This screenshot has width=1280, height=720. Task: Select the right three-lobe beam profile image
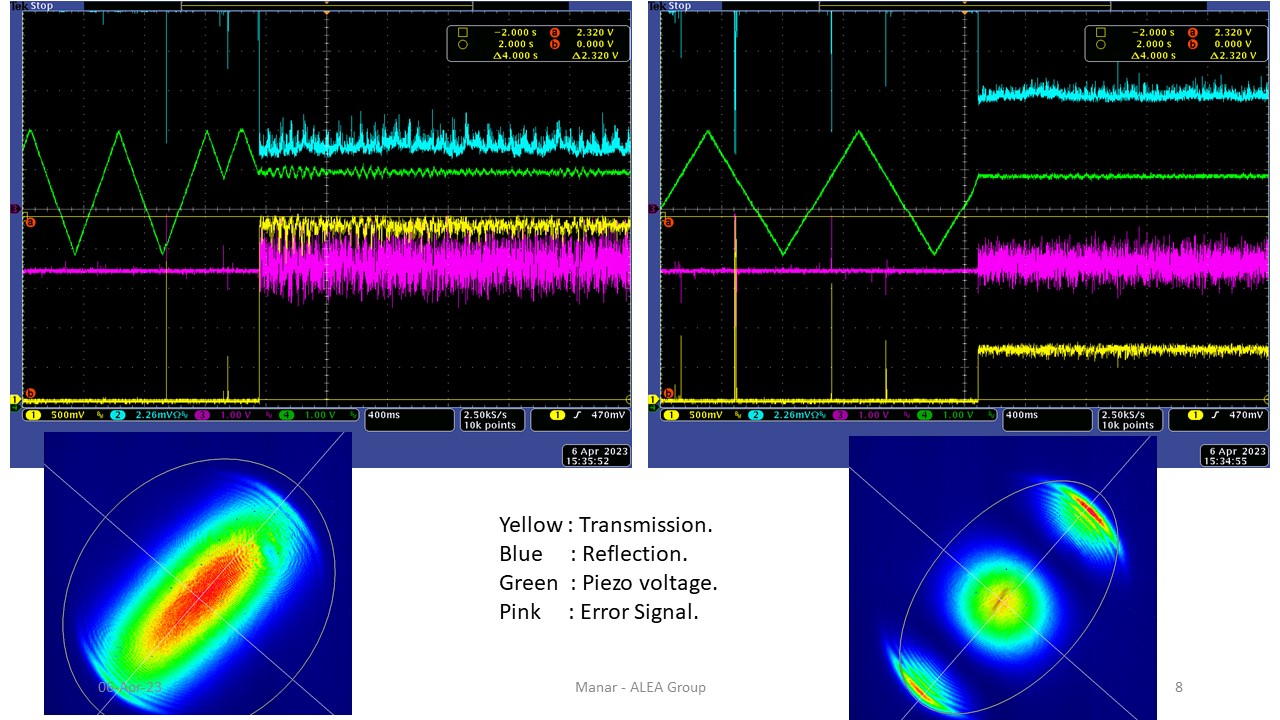click(1002, 577)
